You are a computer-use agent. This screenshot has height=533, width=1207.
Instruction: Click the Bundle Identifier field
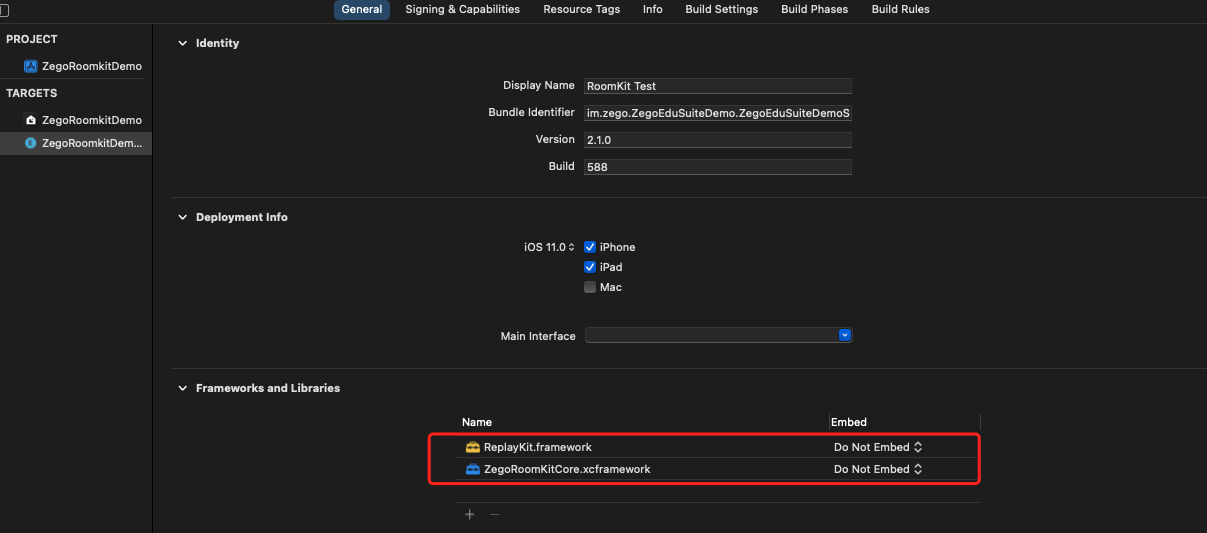click(718, 113)
